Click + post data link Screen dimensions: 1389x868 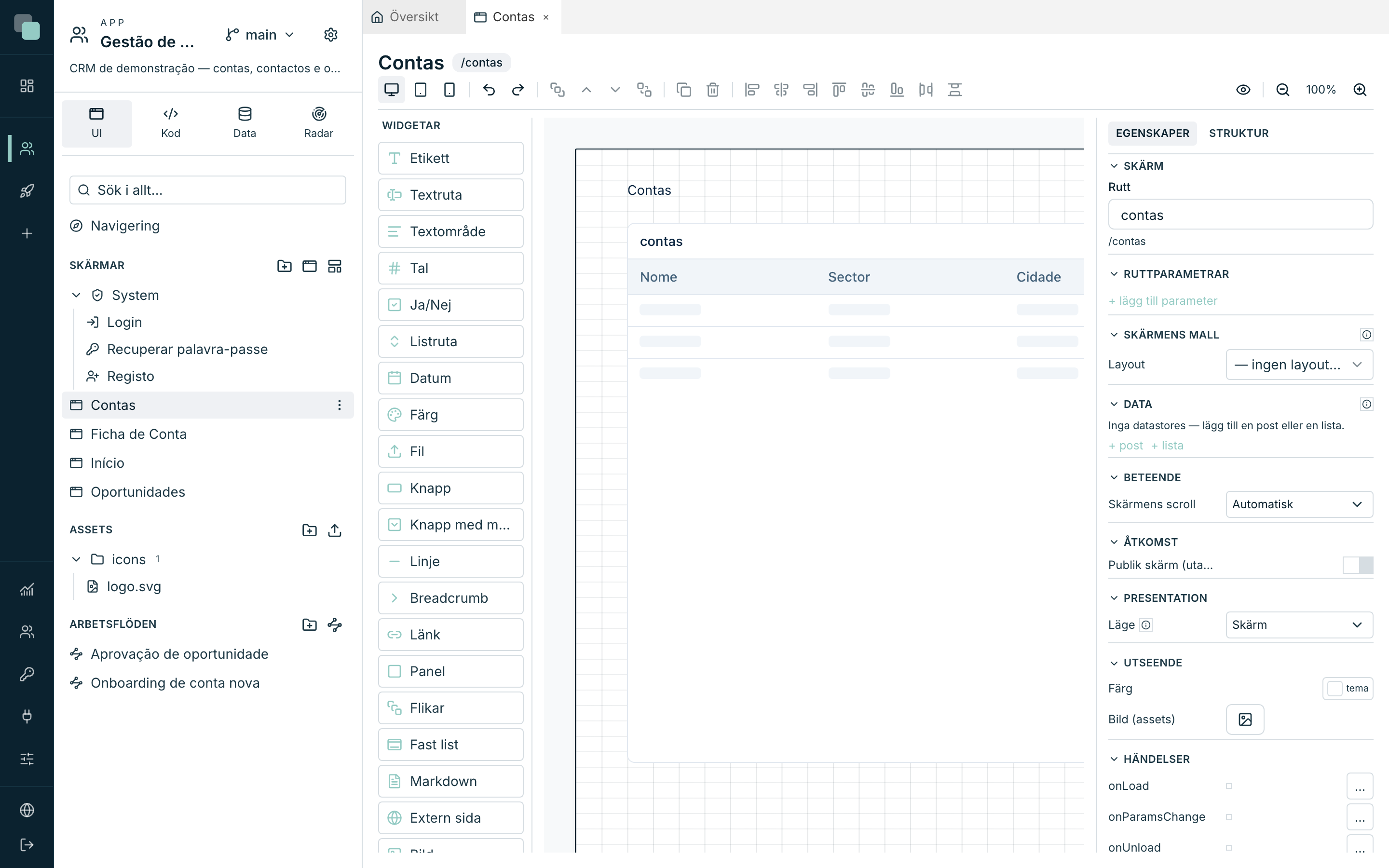tap(1126, 446)
